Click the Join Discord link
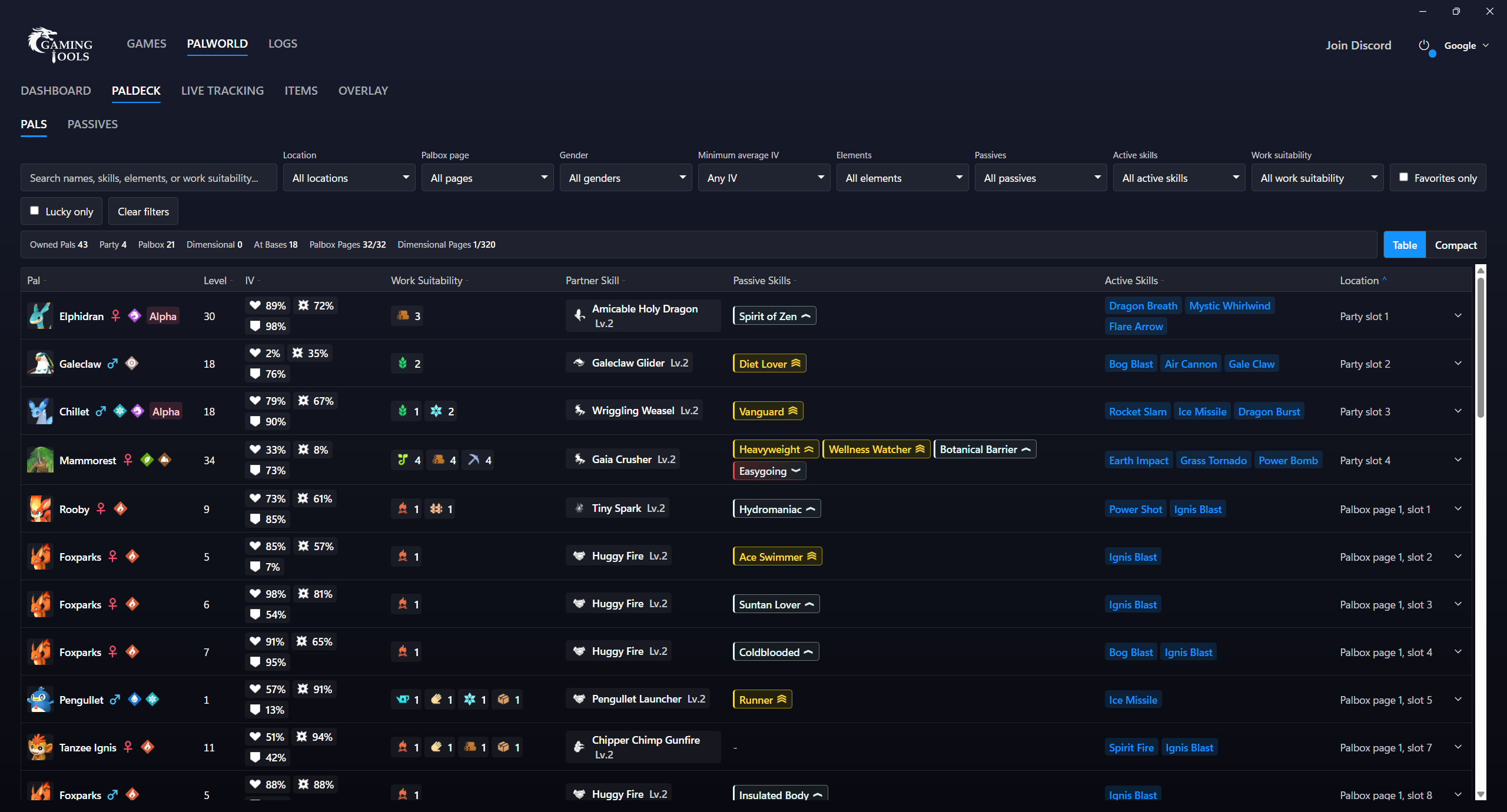The width and height of the screenshot is (1507, 812). pos(1358,45)
